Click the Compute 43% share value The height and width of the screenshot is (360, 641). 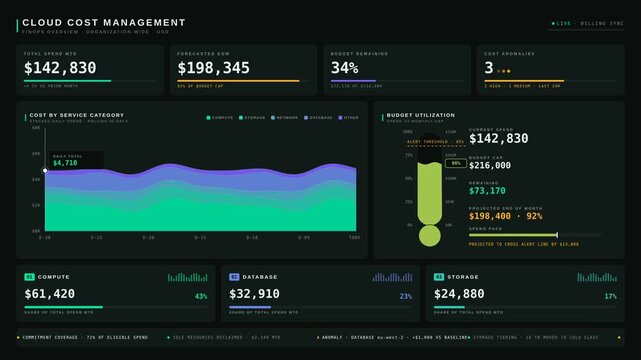(x=201, y=296)
